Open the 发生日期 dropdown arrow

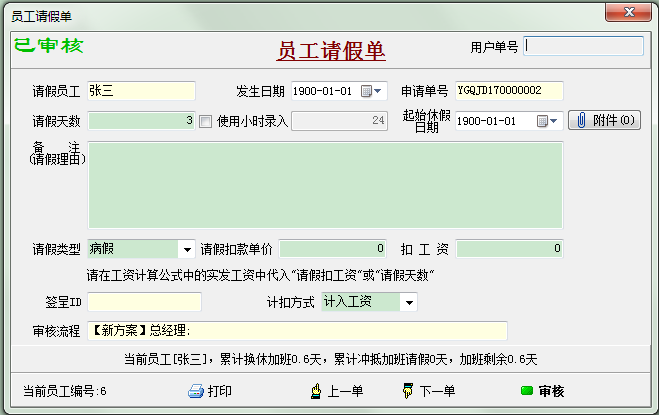pos(379,91)
